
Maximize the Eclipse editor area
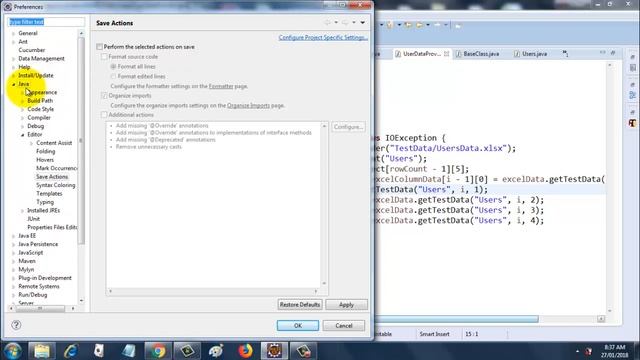click(x=613, y=53)
